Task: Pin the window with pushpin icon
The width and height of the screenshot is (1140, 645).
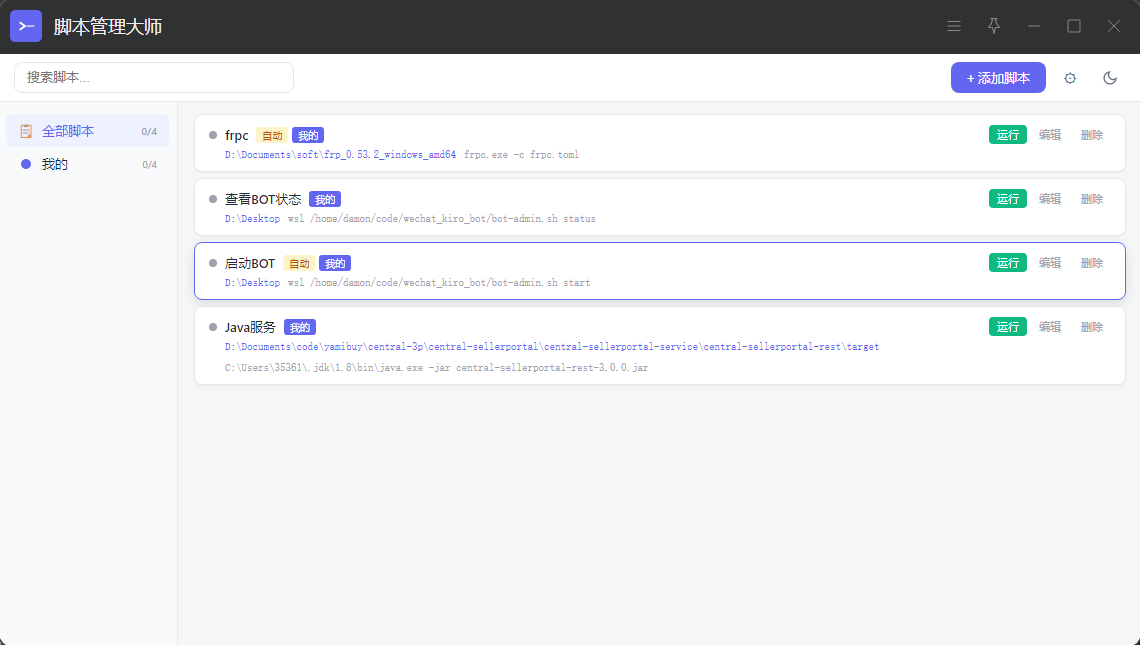Action: 994,26
